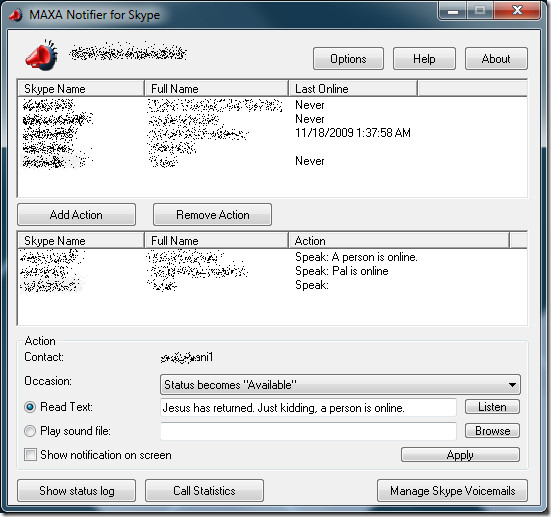
Task: Select action 'Speak: A person is online.'
Action: coord(272,257)
